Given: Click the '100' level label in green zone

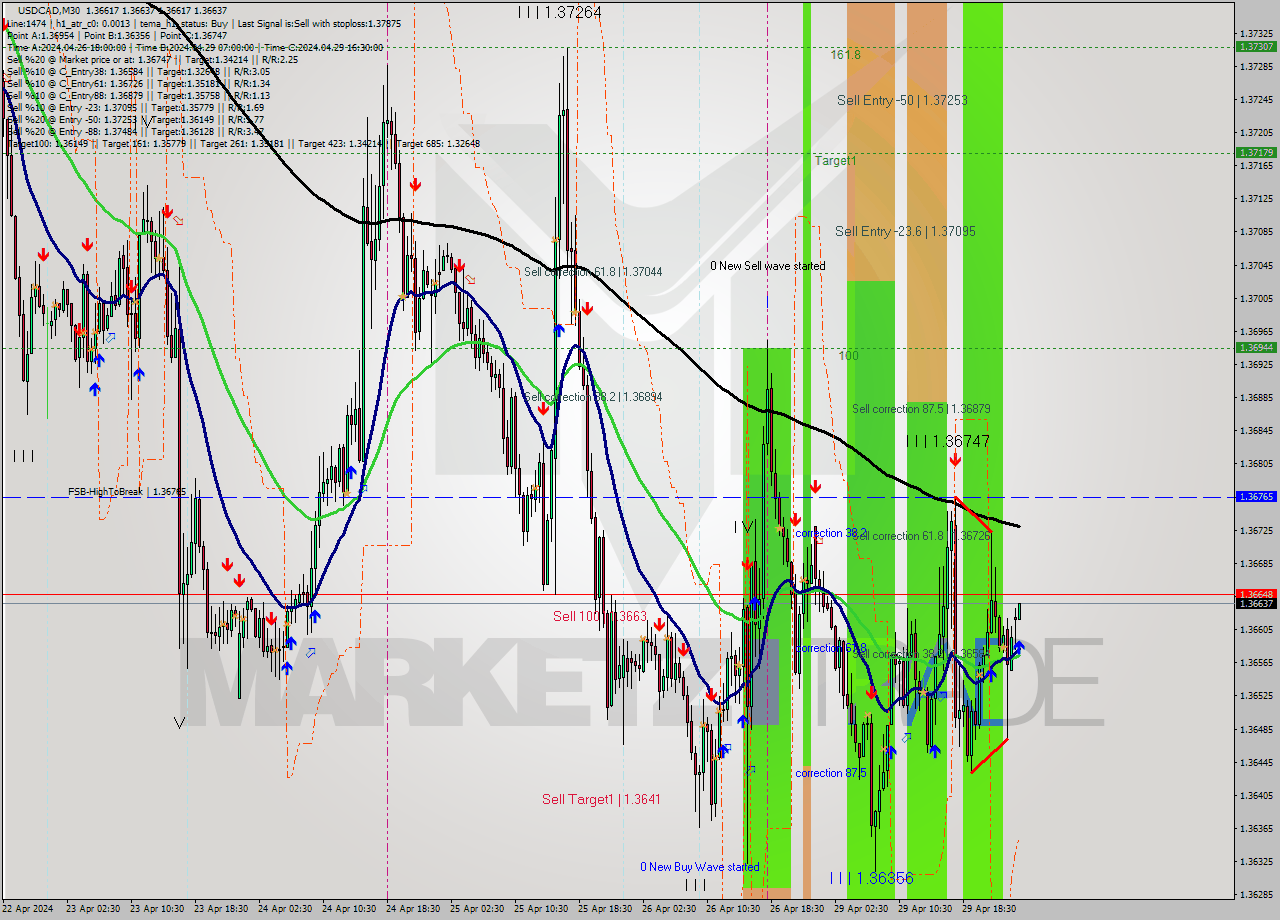Looking at the screenshot, I should tap(848, 355).
